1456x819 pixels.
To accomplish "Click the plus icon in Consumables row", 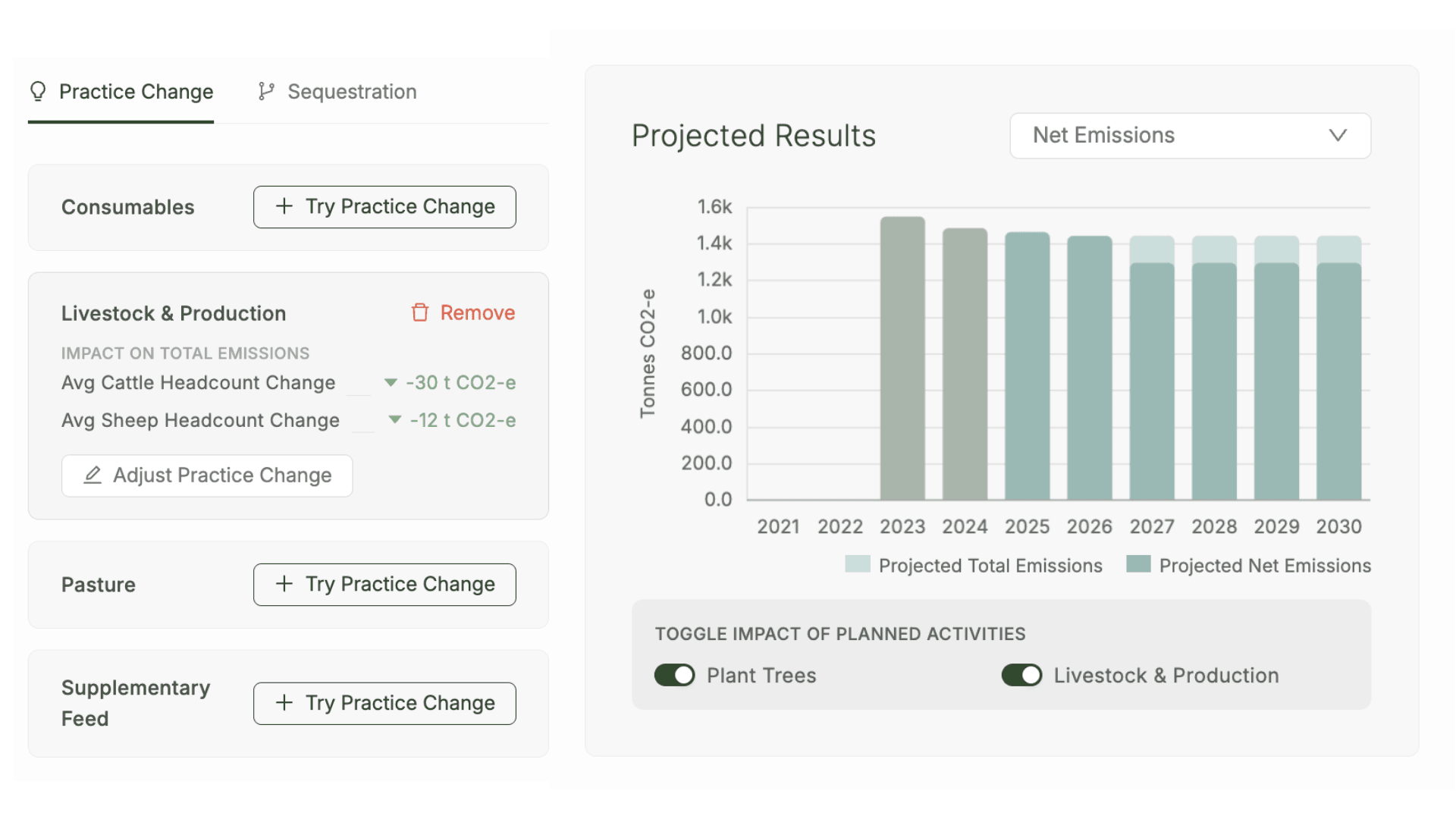I will click(x=284, y=206).
